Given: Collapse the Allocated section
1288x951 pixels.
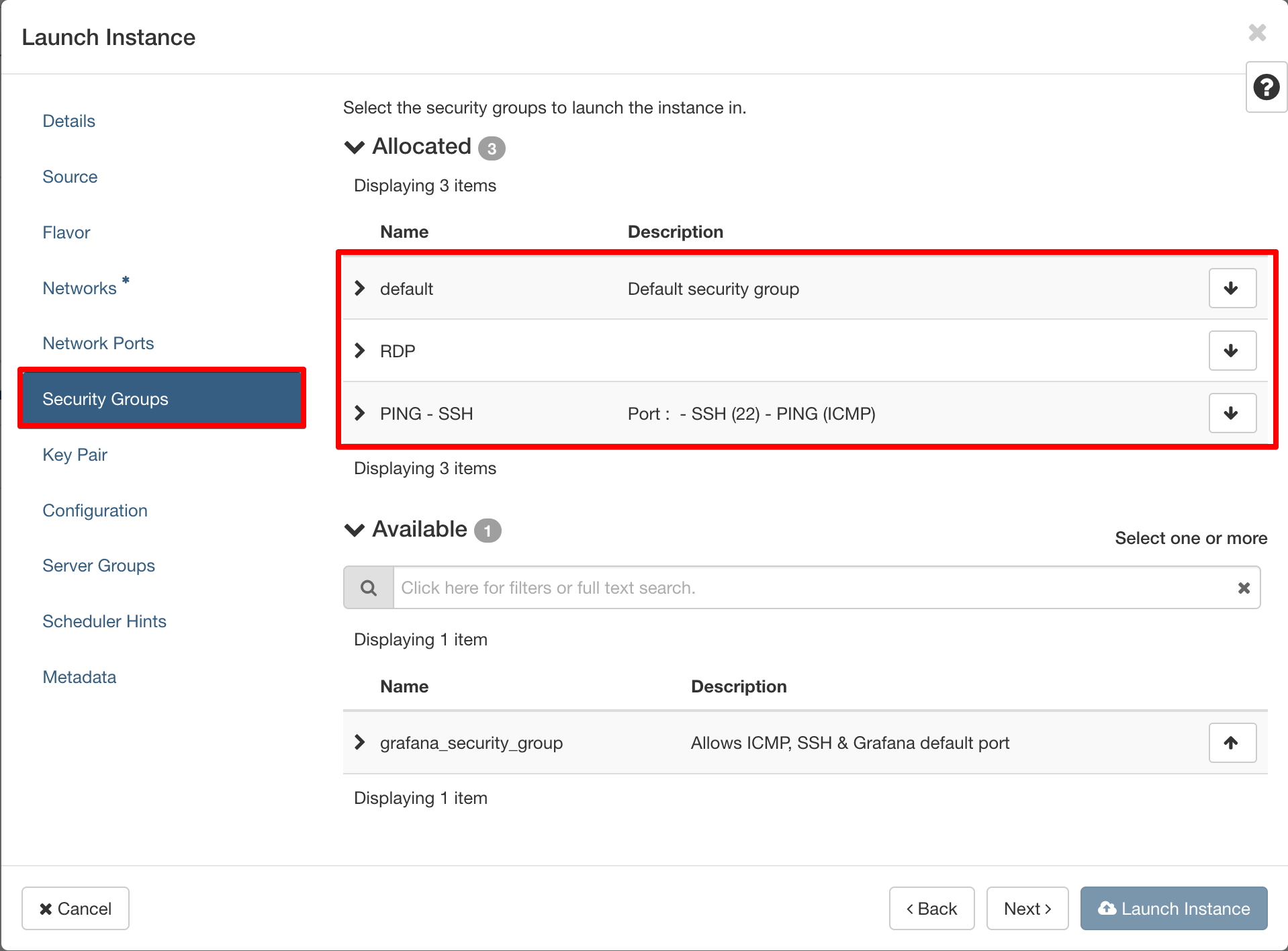Looking at the screenshot, I should click(x=355, y=147).
